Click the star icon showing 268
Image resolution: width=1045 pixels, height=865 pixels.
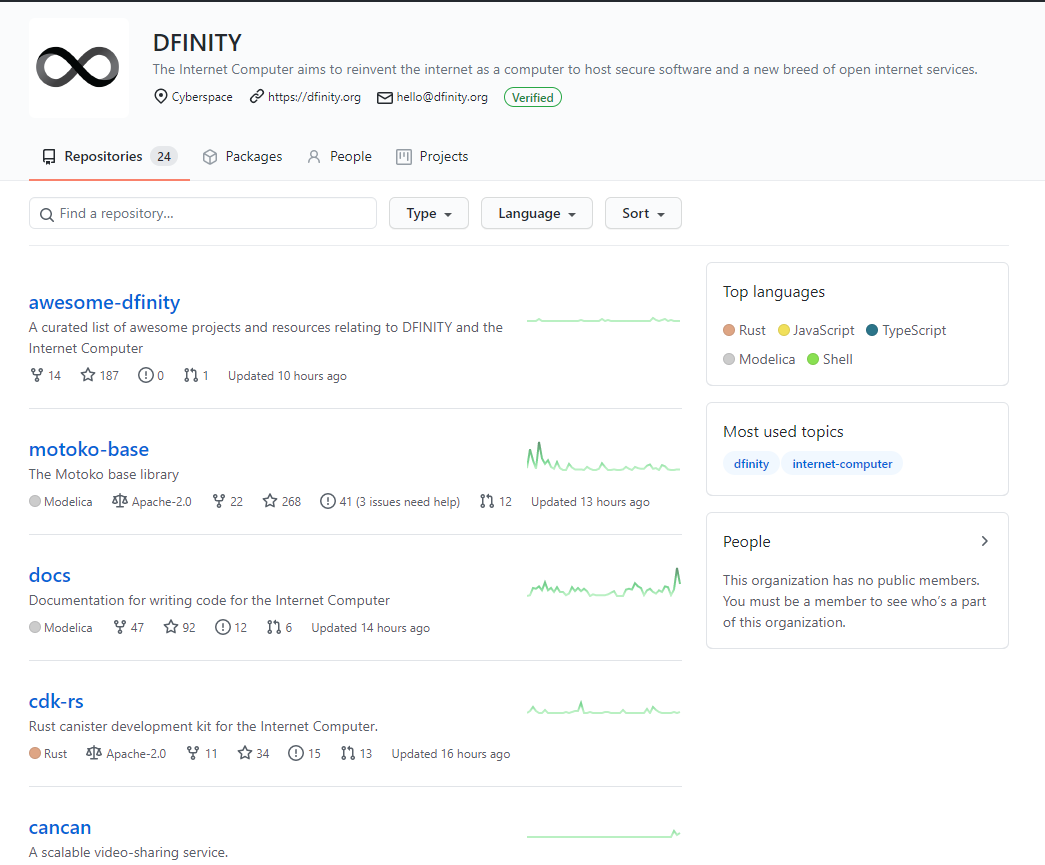(x=270, y=501)
